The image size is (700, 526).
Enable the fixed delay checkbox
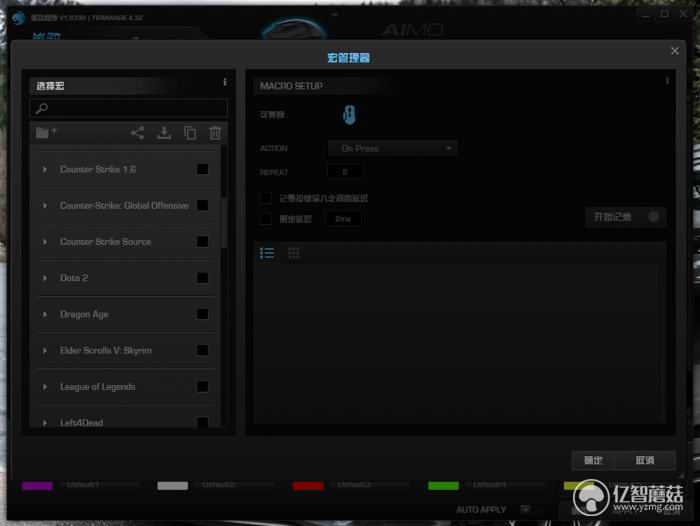[266, 219]
